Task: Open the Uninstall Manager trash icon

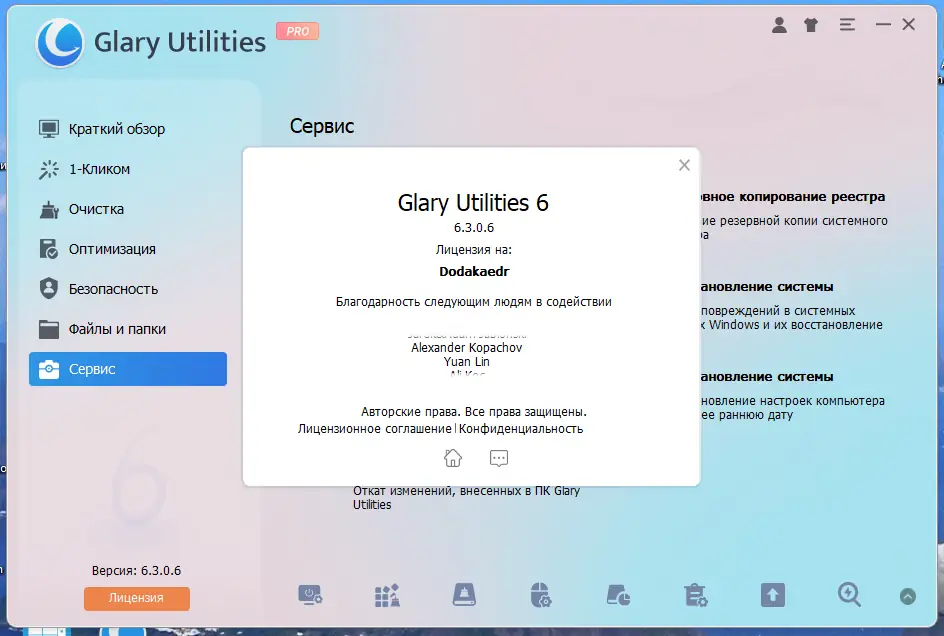Action: click(x=695, y=595)
